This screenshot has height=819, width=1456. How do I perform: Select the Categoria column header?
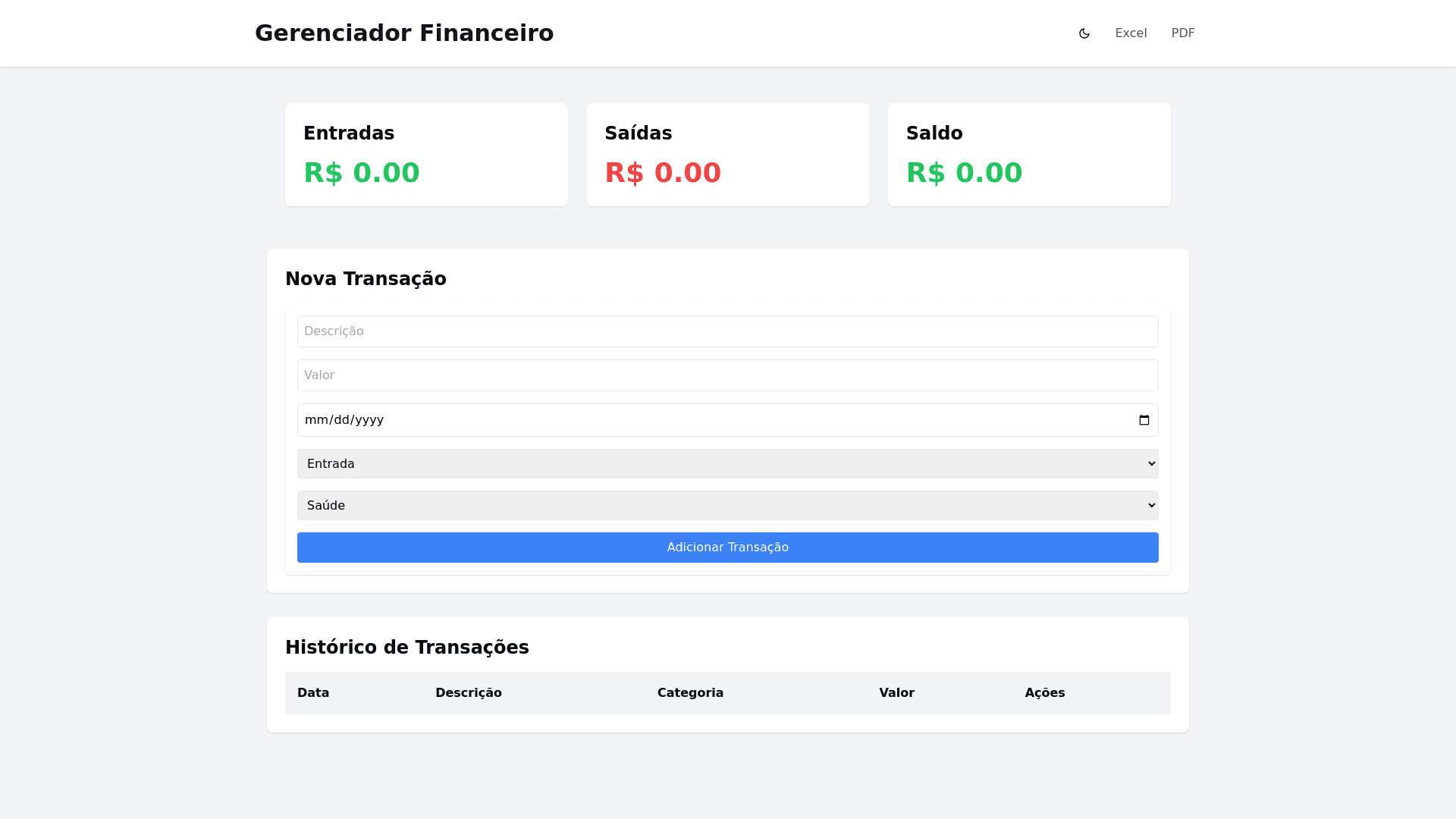pos(690,693)
